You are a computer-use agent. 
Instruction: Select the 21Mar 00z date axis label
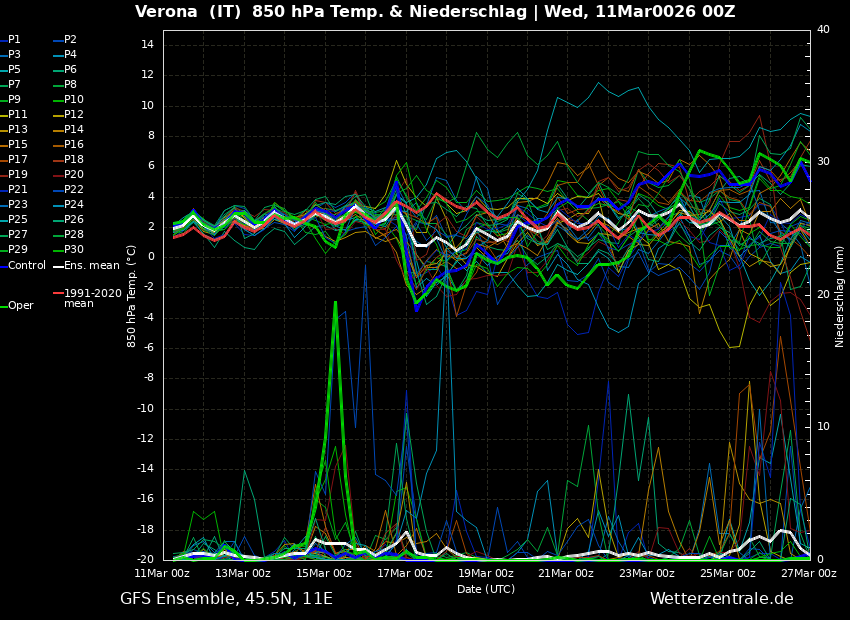tap(566, 573)
